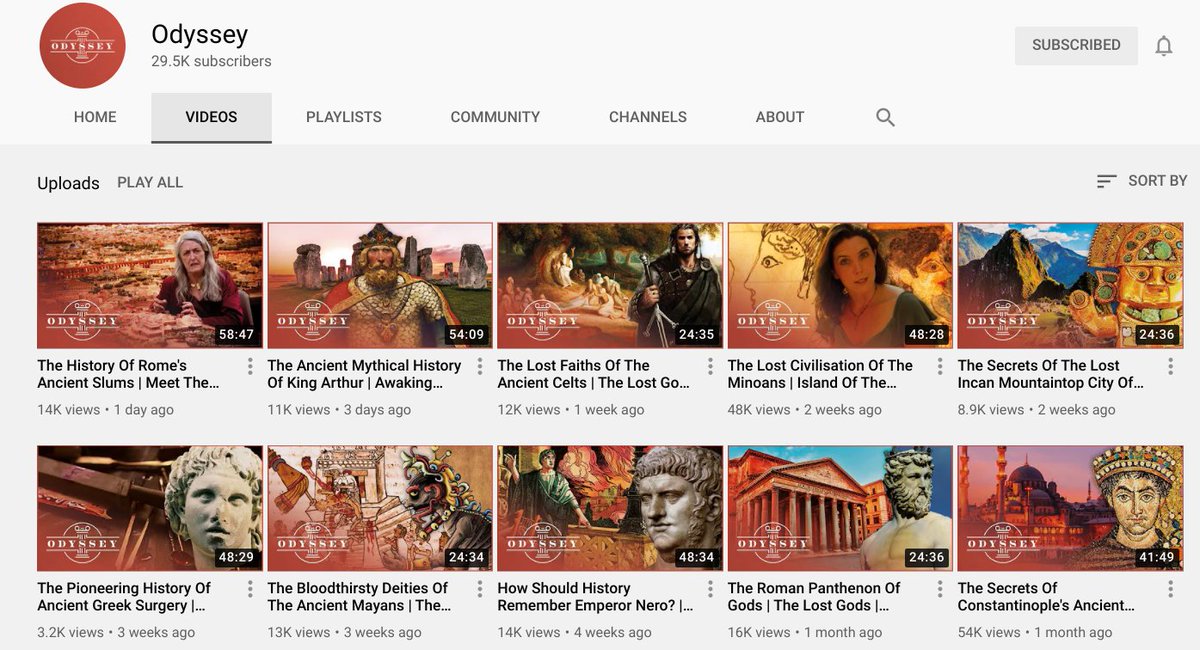
Task: Click '54K views • 1 month ago' text
Action: (x=1035, y=633)
